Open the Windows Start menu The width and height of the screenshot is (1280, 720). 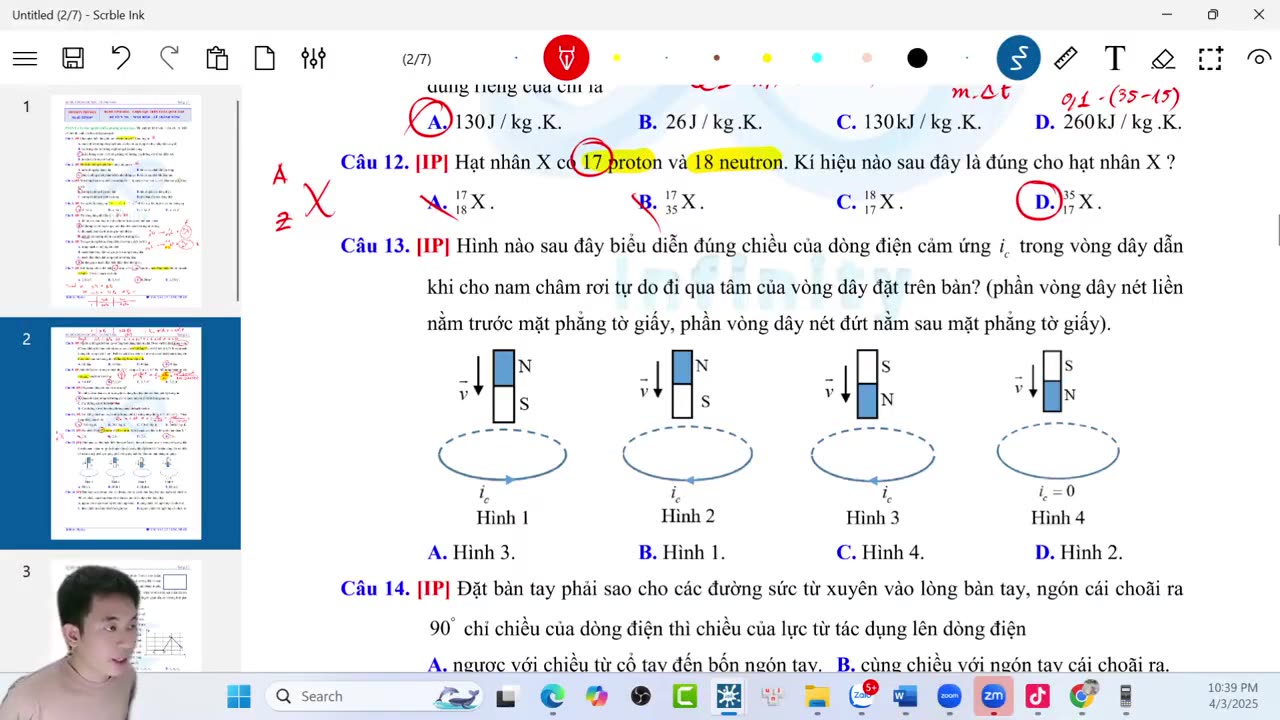point(239,696)
